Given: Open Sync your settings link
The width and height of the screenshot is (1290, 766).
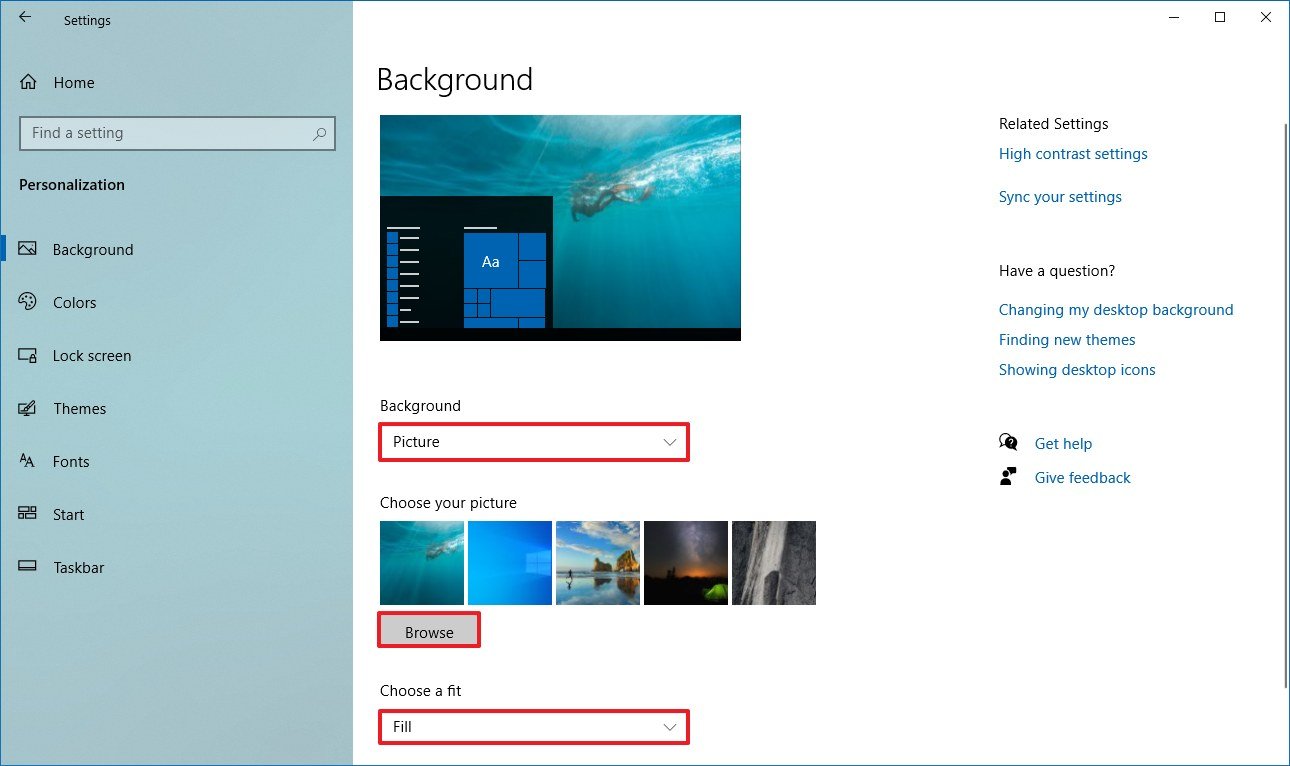Looking at the screenshot, I should [x=1060, y=197].
